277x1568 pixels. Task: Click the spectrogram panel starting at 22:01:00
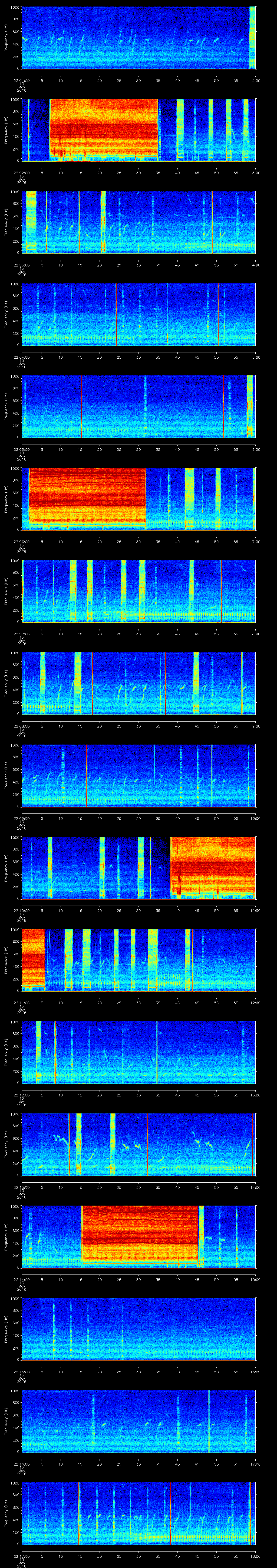click(138, 38)
